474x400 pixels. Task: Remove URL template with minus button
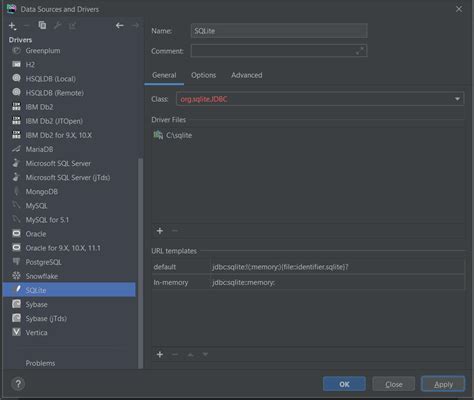[175, 354]
